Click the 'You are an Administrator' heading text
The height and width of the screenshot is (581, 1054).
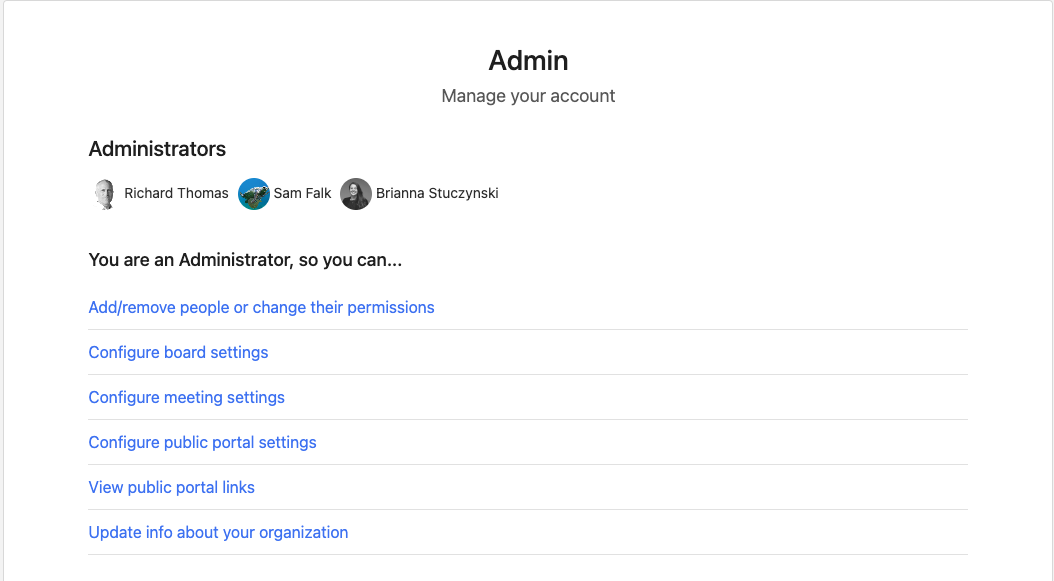[x=245, y=260]
